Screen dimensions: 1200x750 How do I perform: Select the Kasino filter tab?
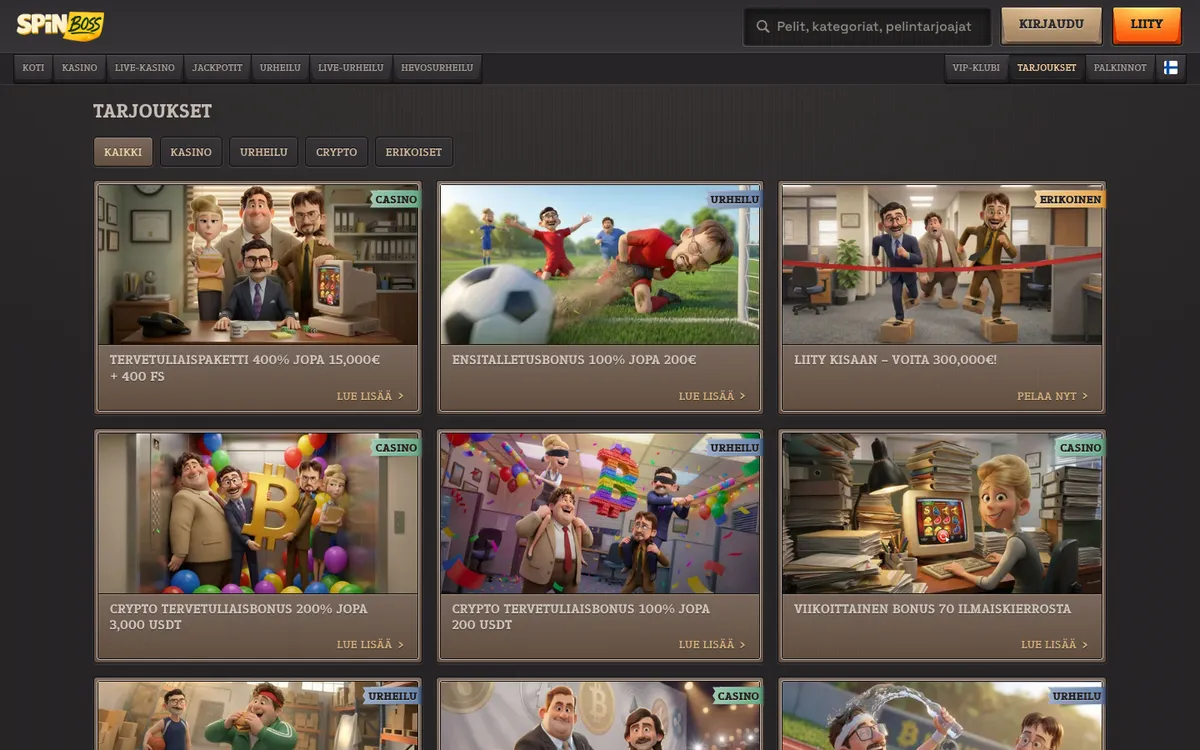pos(191,152)
